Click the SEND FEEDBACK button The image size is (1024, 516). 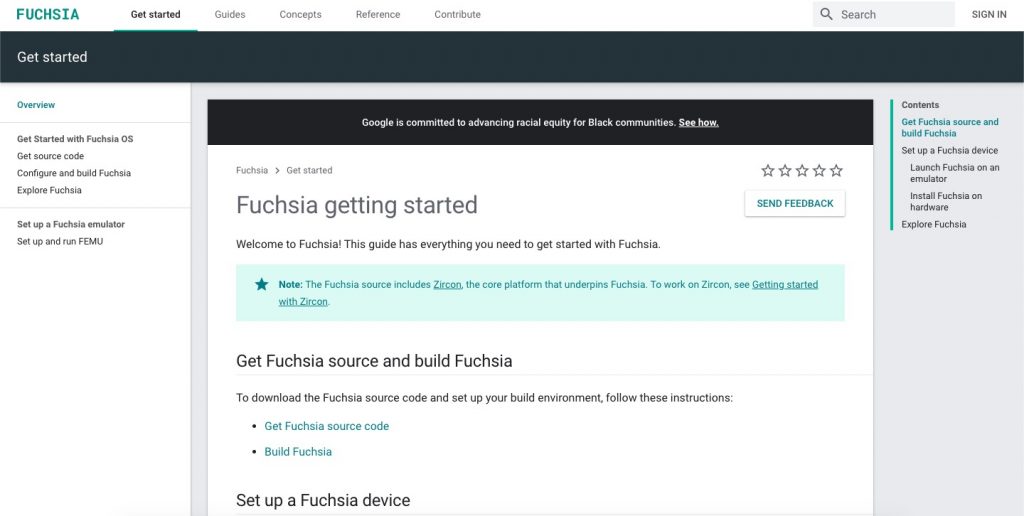[x=795, y=203]
